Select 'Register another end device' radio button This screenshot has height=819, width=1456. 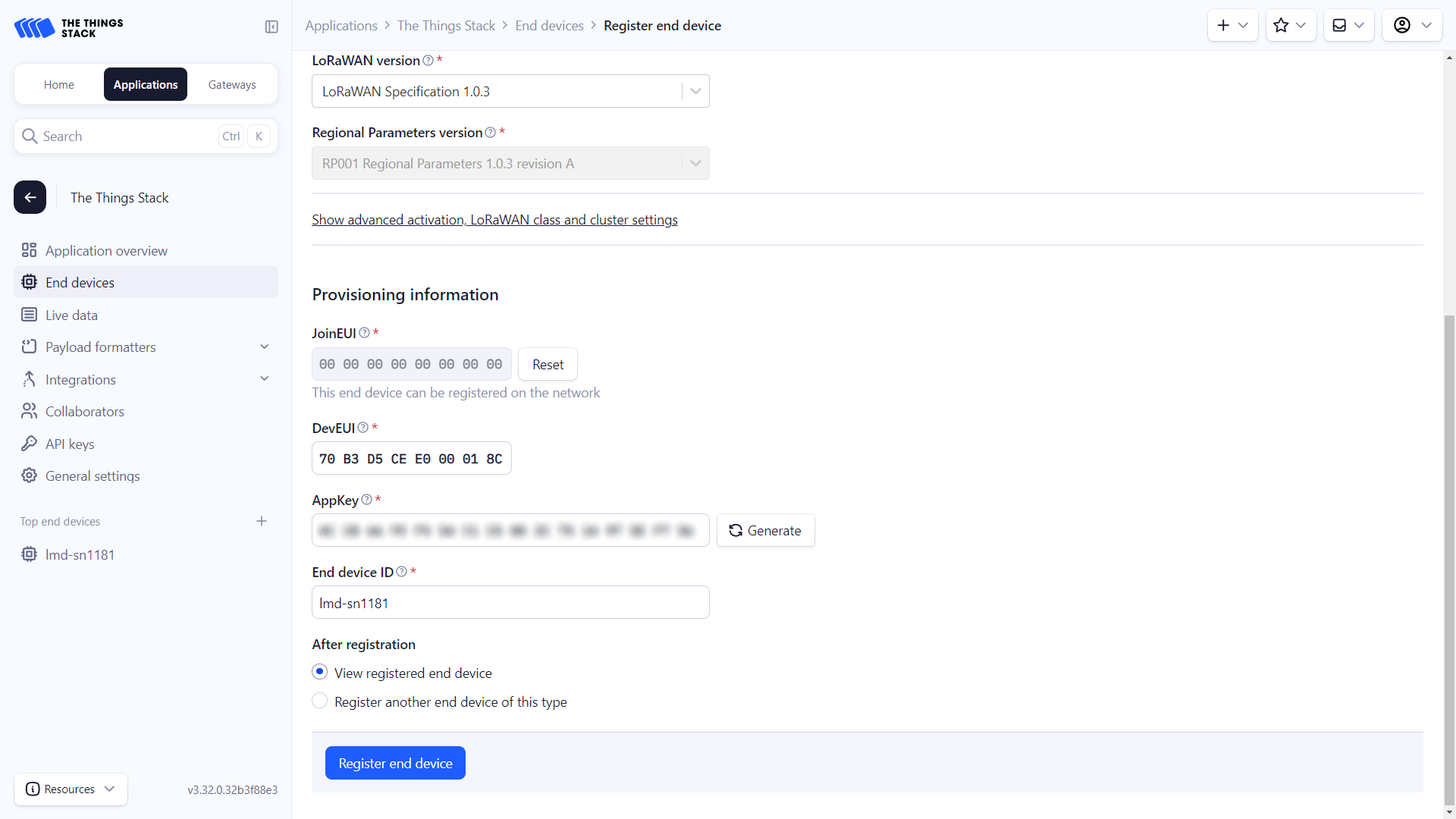(320, 701)
